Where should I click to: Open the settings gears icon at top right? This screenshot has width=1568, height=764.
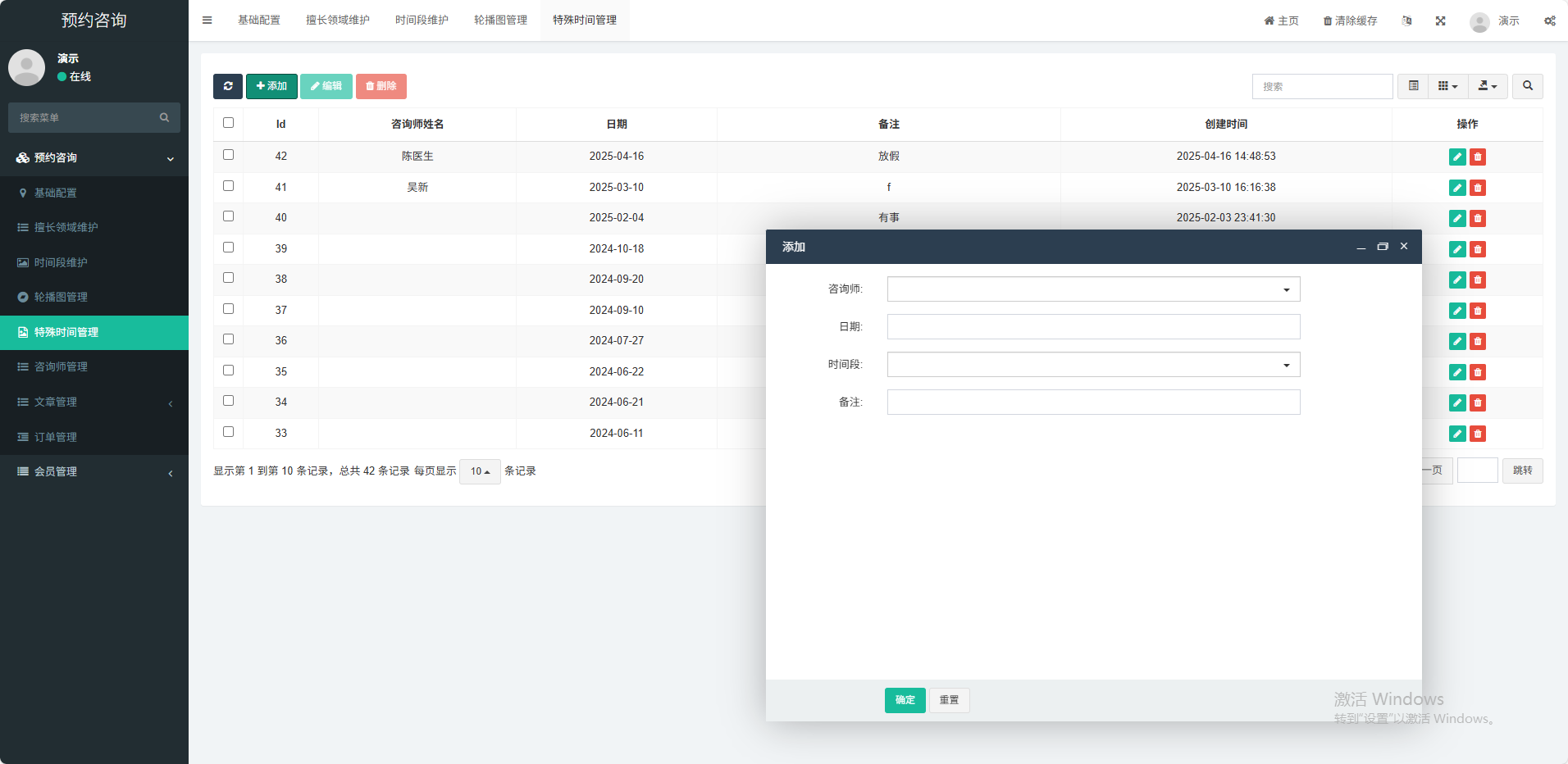1549,20
